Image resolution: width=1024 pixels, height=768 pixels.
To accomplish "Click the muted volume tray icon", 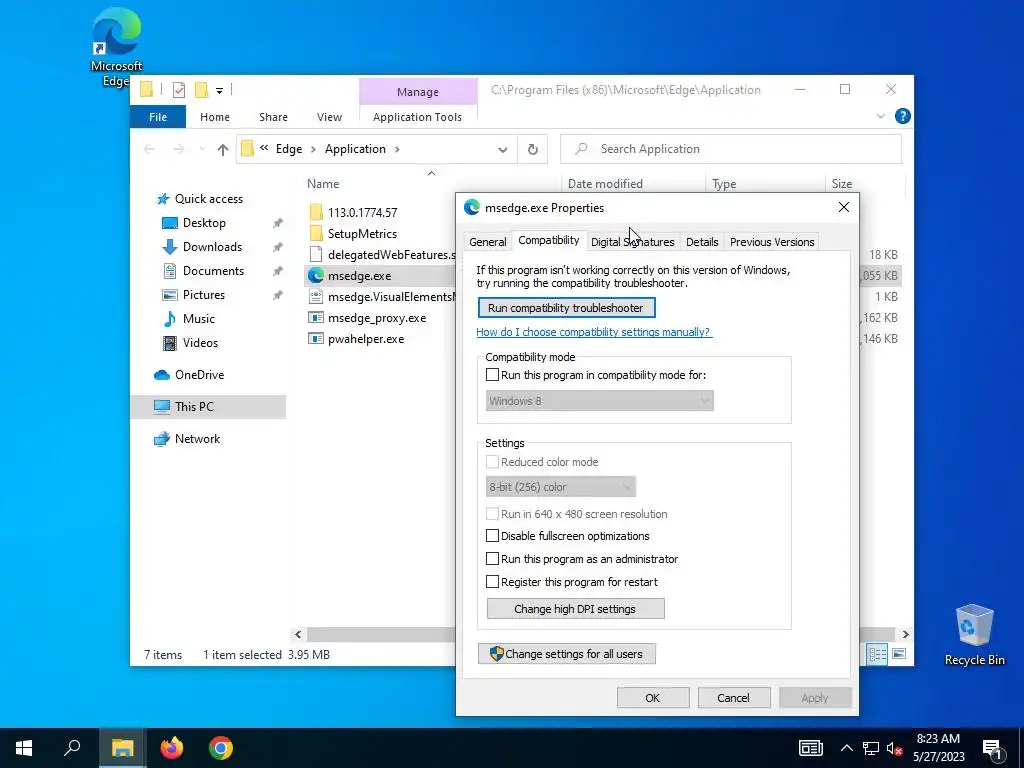I will point(895,749).
